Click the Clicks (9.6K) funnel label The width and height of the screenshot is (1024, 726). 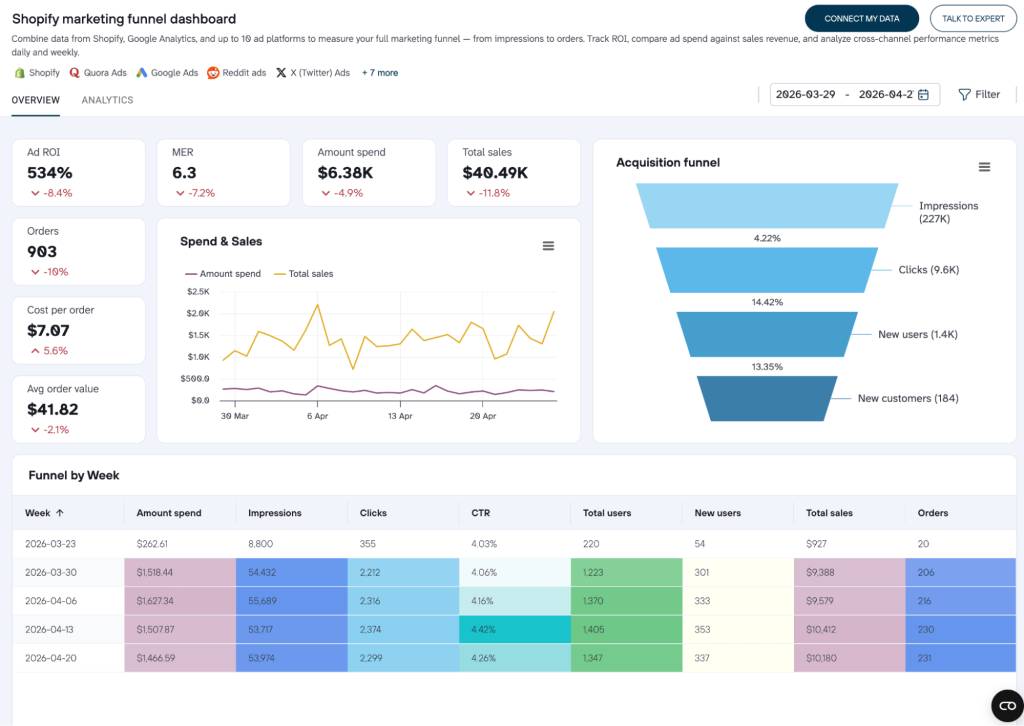[929, 270]
